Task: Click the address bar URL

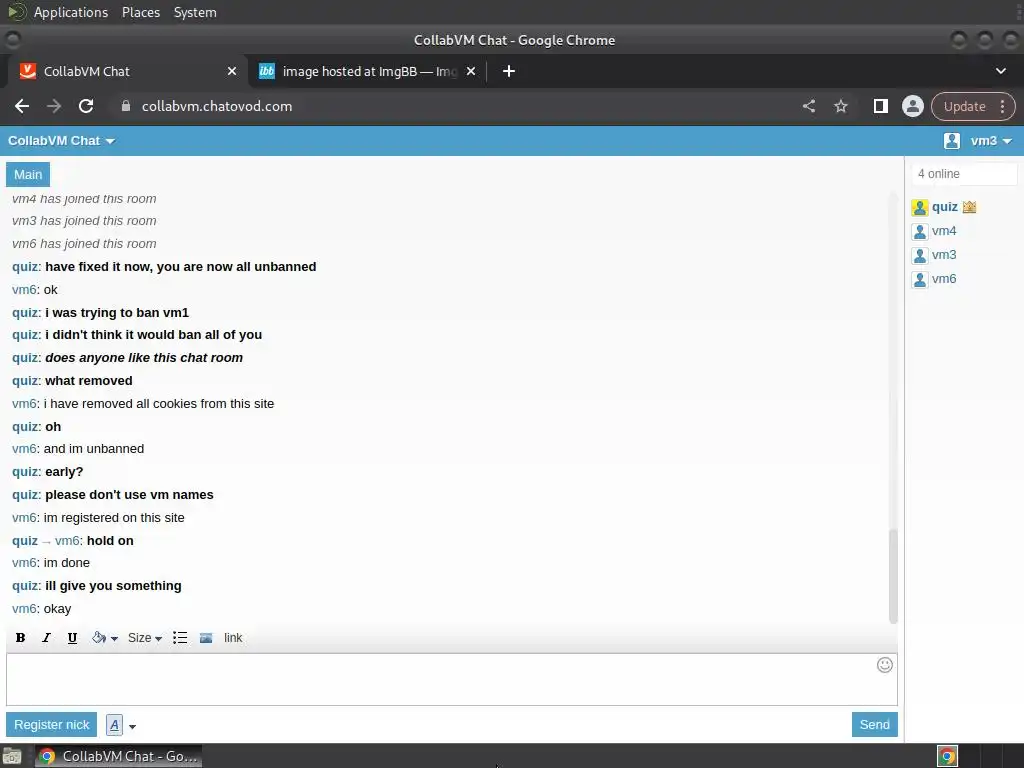Action: (217, 106)
